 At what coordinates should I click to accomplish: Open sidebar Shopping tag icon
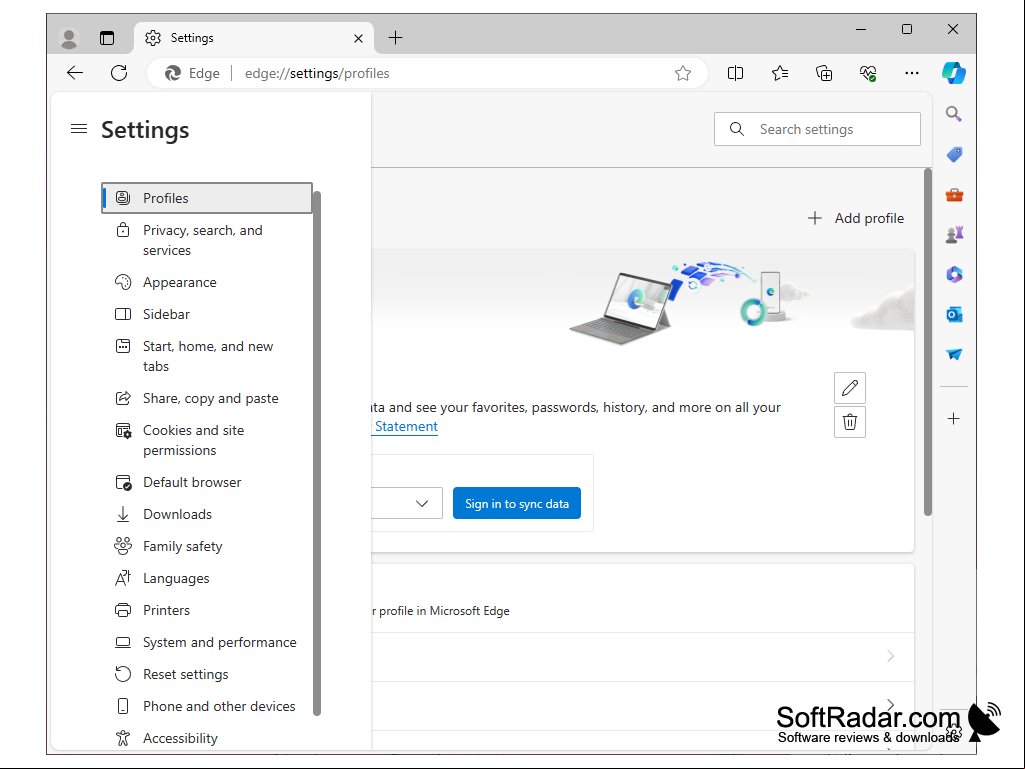point(954,154)
